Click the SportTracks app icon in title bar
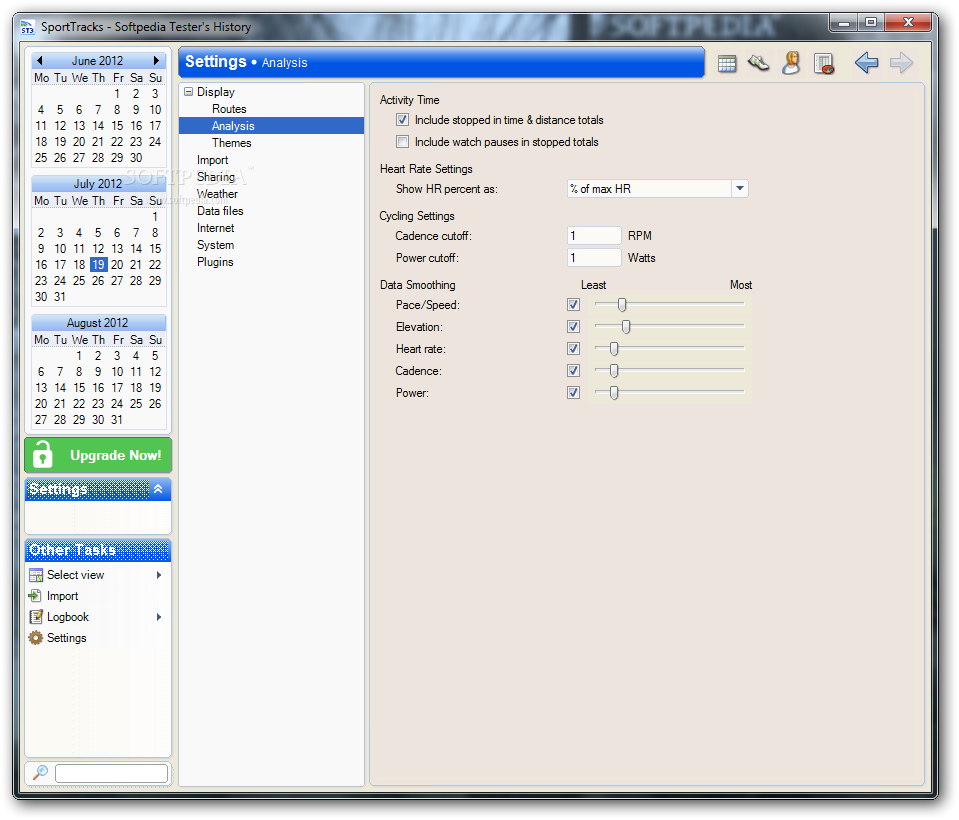The height and width of the screenshot is (820, 959). click(x=28, y=27)
